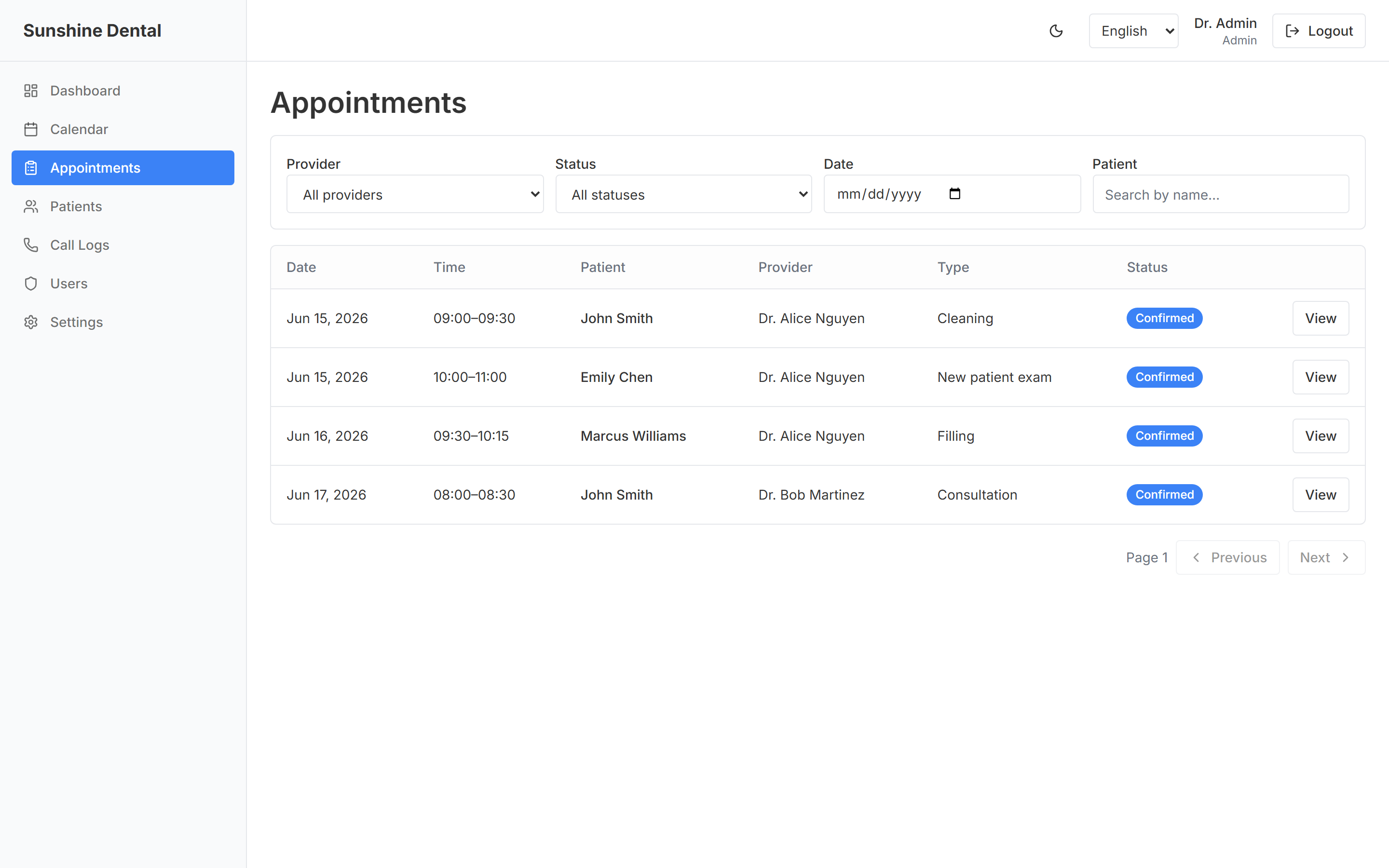Open the Patients section

point(123,206)
